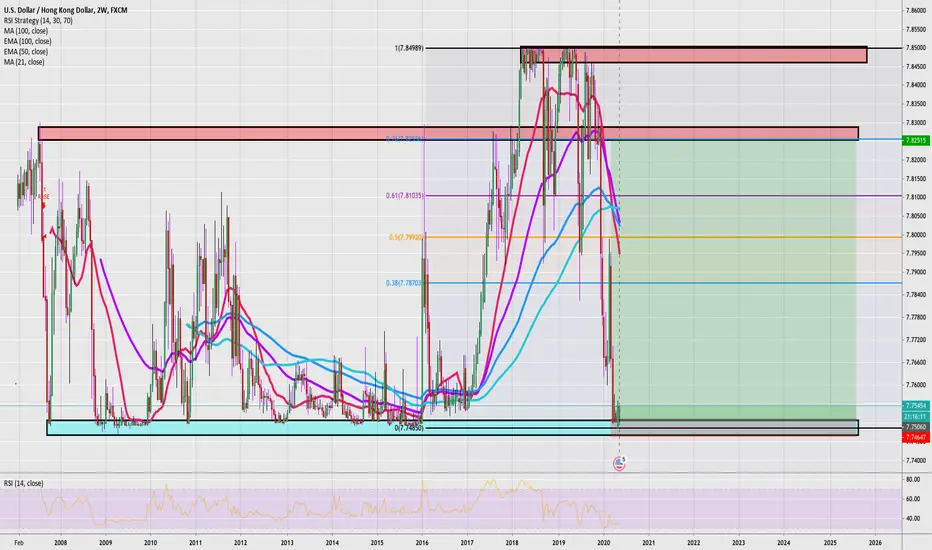932x550 pixels.
Task: Select the cyan support zone rectangle
Action: pos(452,428)
